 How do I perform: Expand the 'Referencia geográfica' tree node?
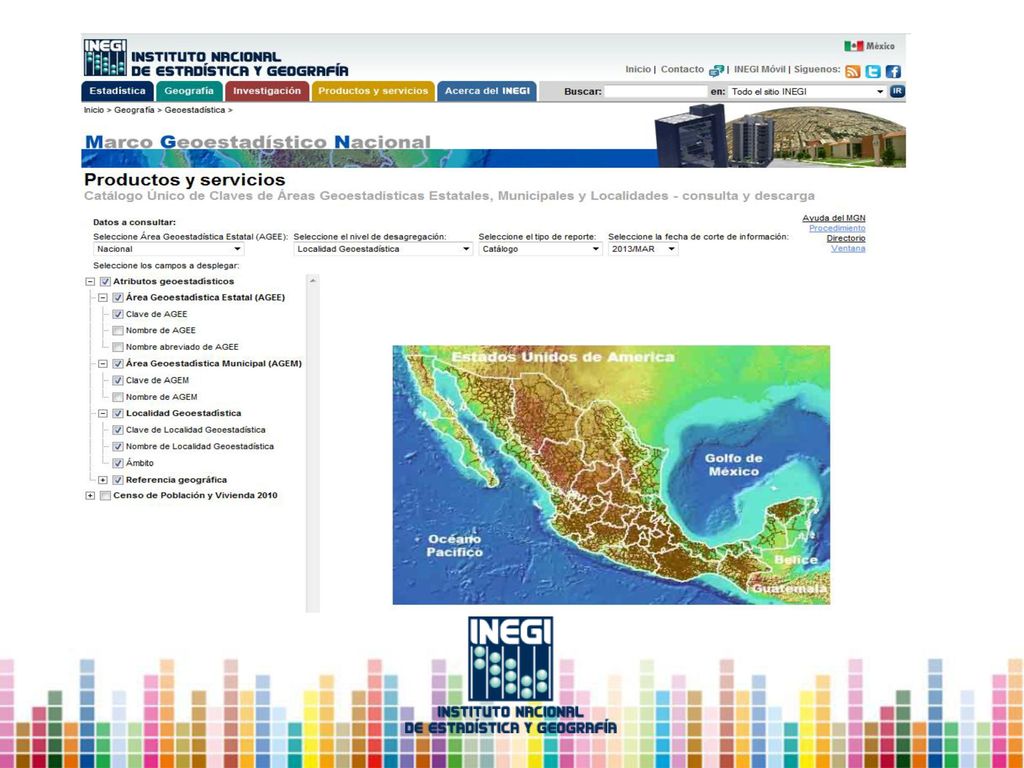[x=103, y=480]
